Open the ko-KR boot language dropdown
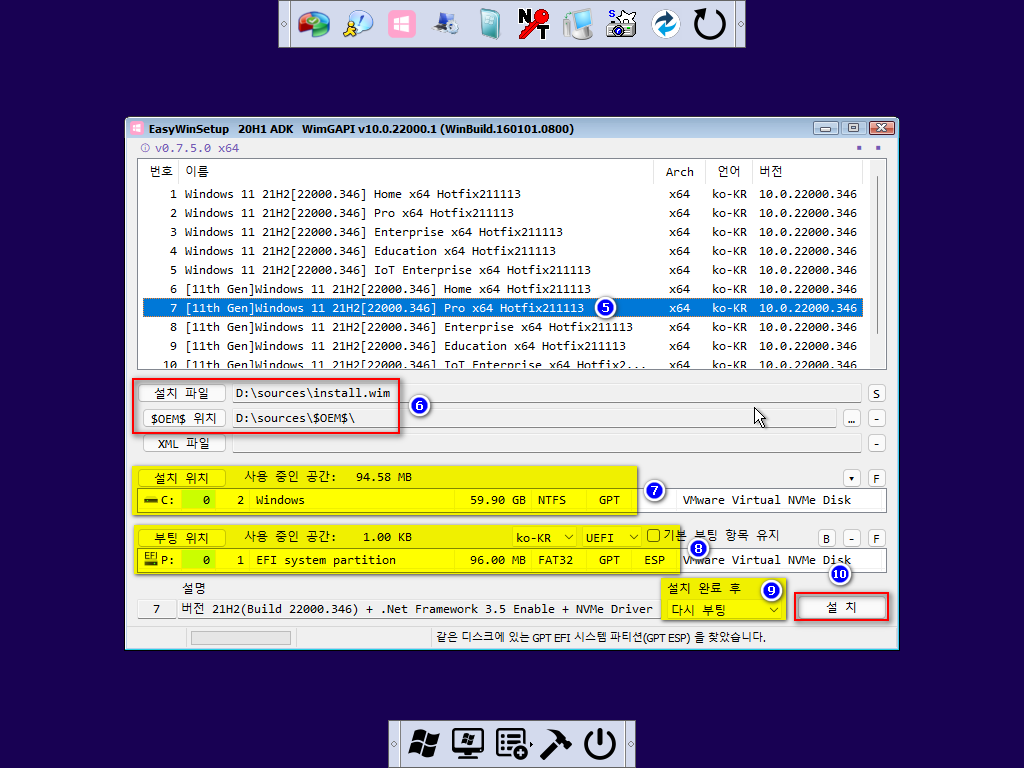This screenshot has height=768, width=1024. tap(544, 537)
